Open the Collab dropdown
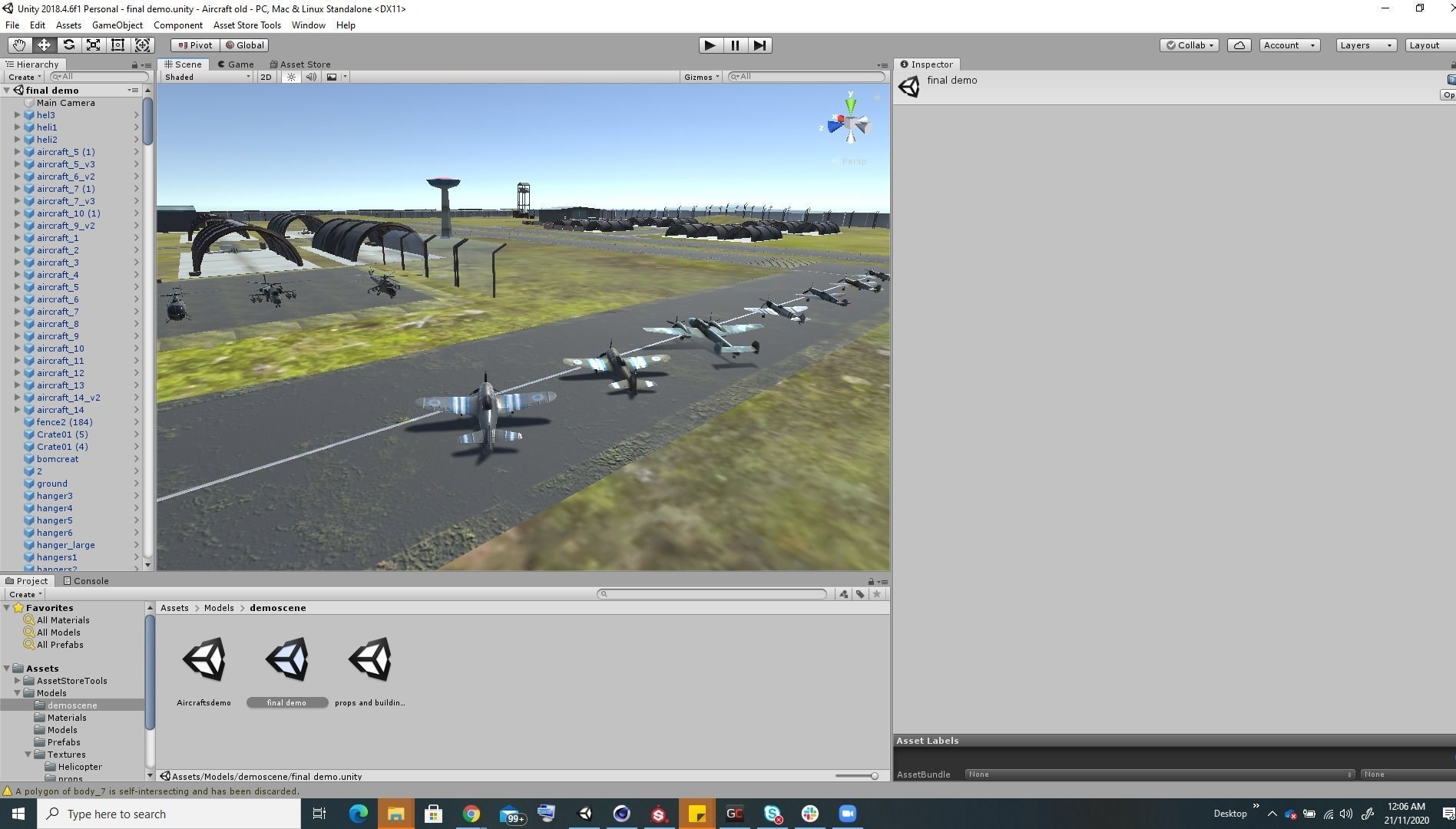The height and width of the screenshot is (829, 1456). (x=1190, y=45)
